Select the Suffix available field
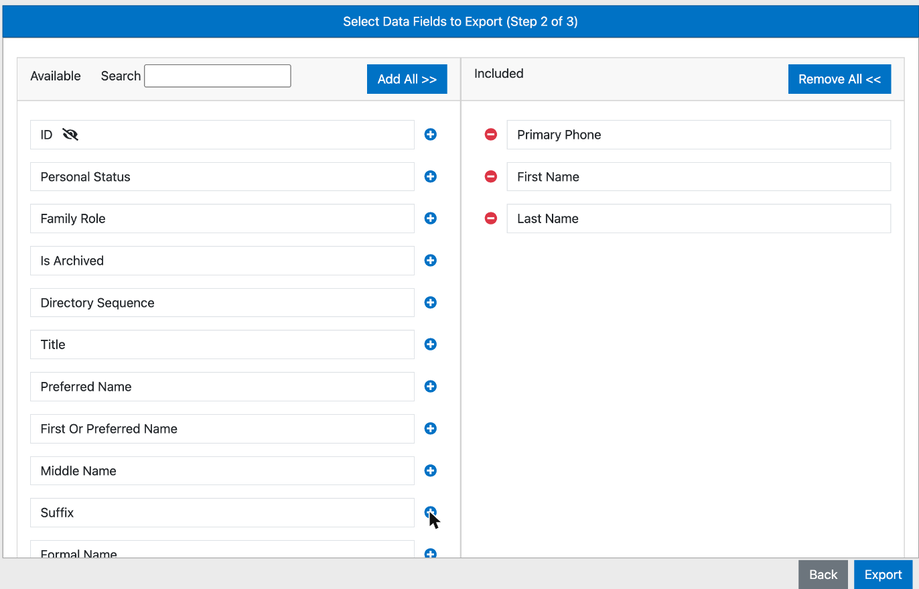 pyautogui.click(x=222, y=512)
